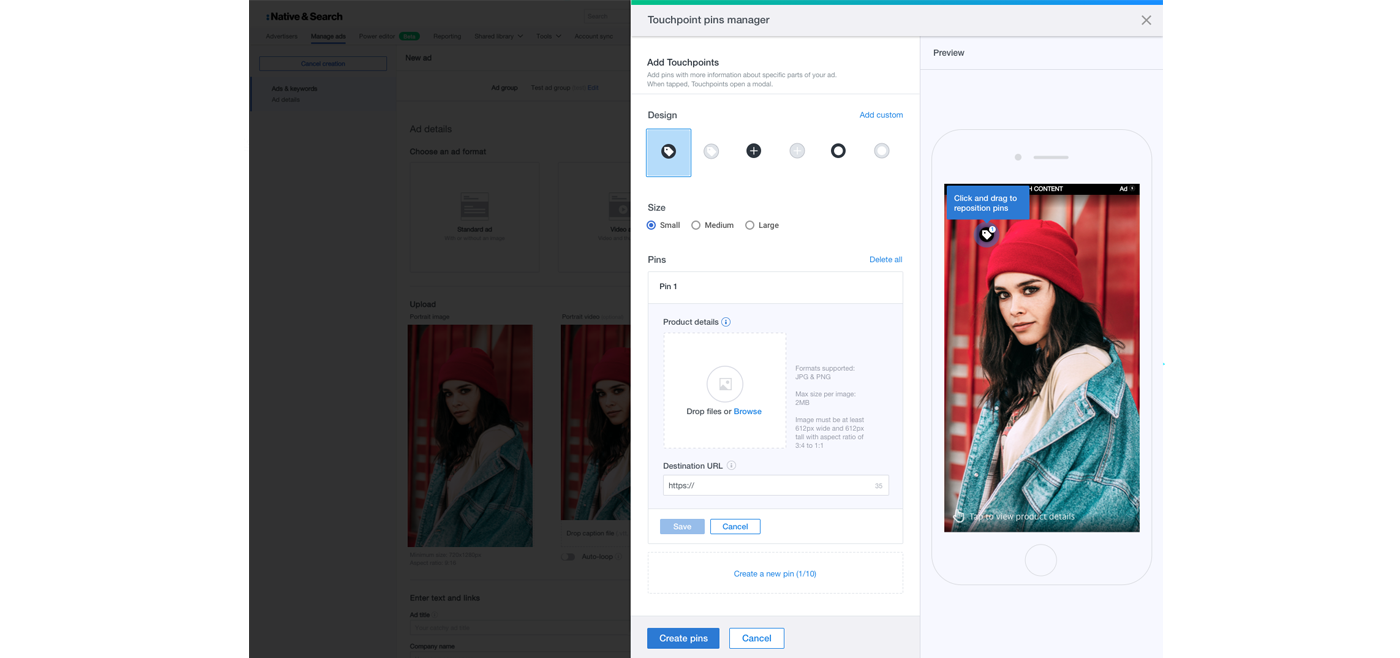Select the light plus pin design
Viewport: 1400px width, 658px height.
[797, 151]
